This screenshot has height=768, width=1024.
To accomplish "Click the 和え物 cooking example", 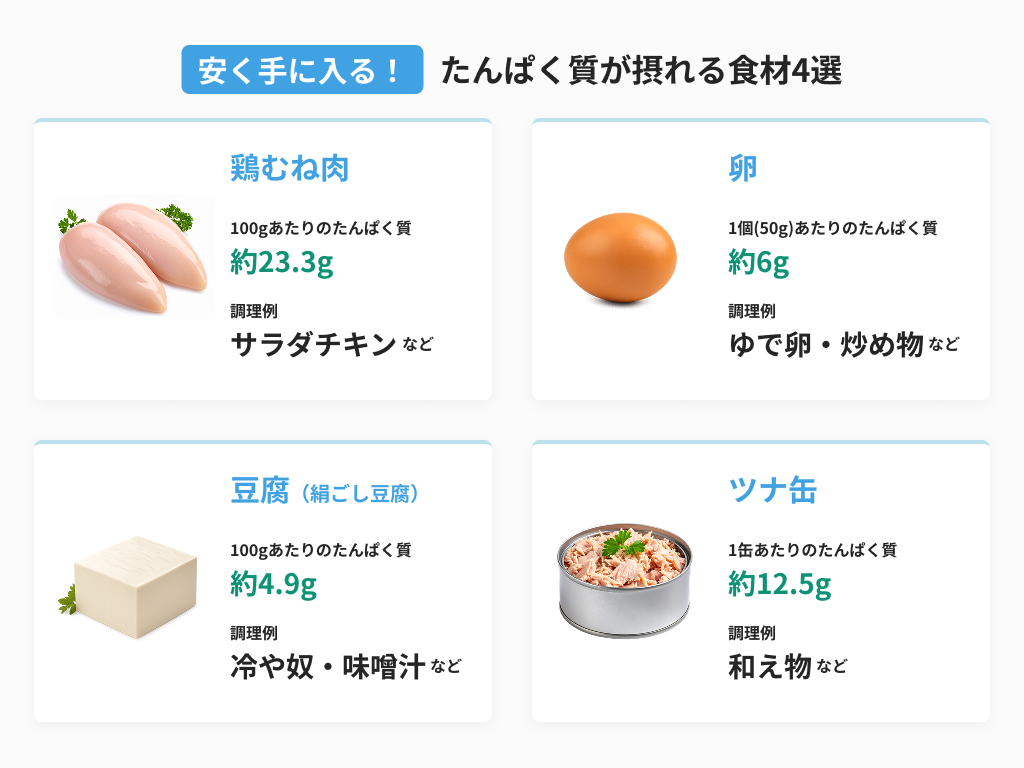I will [x=770, y=666].
